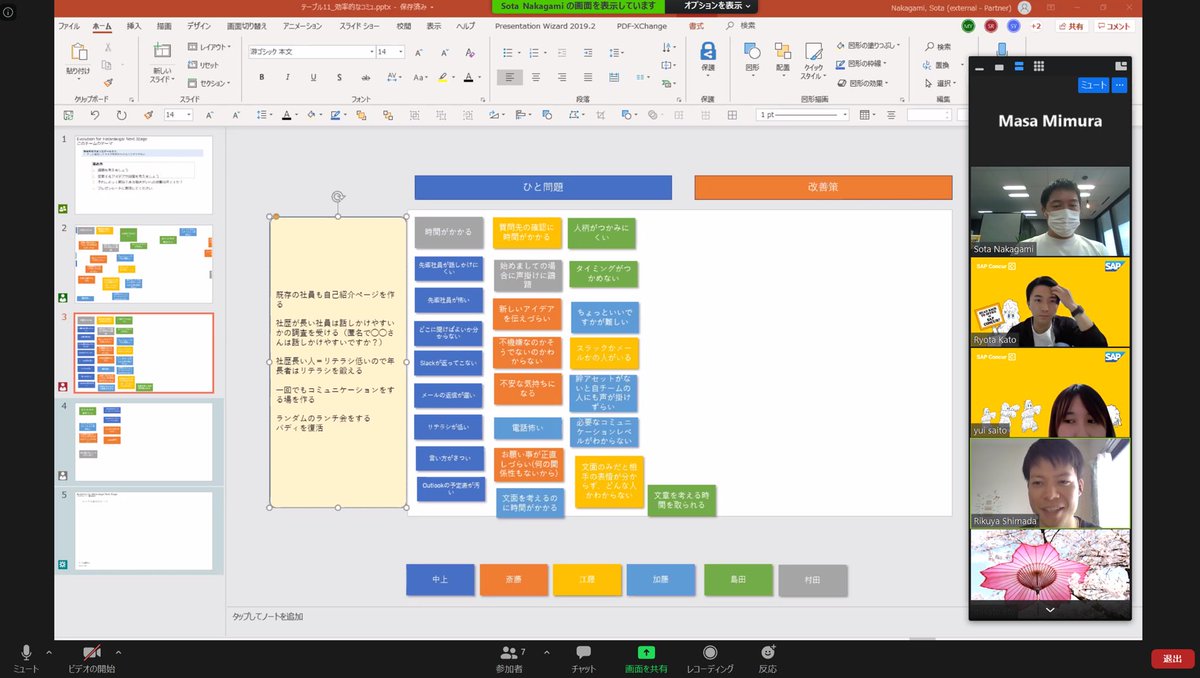Viewport: 1200px width, 678px height.
Task: Select left text alignment in Paragraph group
Action: 510,76
